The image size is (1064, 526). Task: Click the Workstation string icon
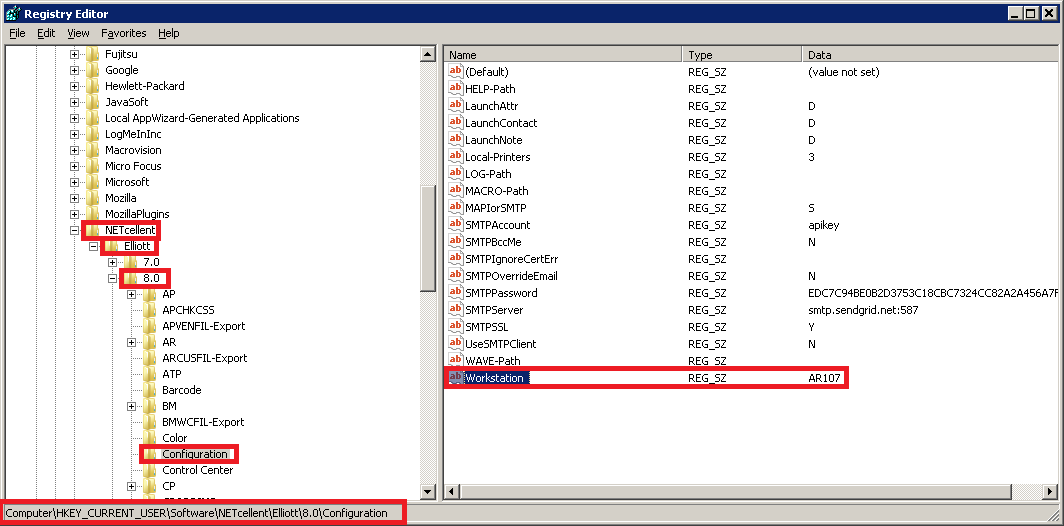[456, 377]
